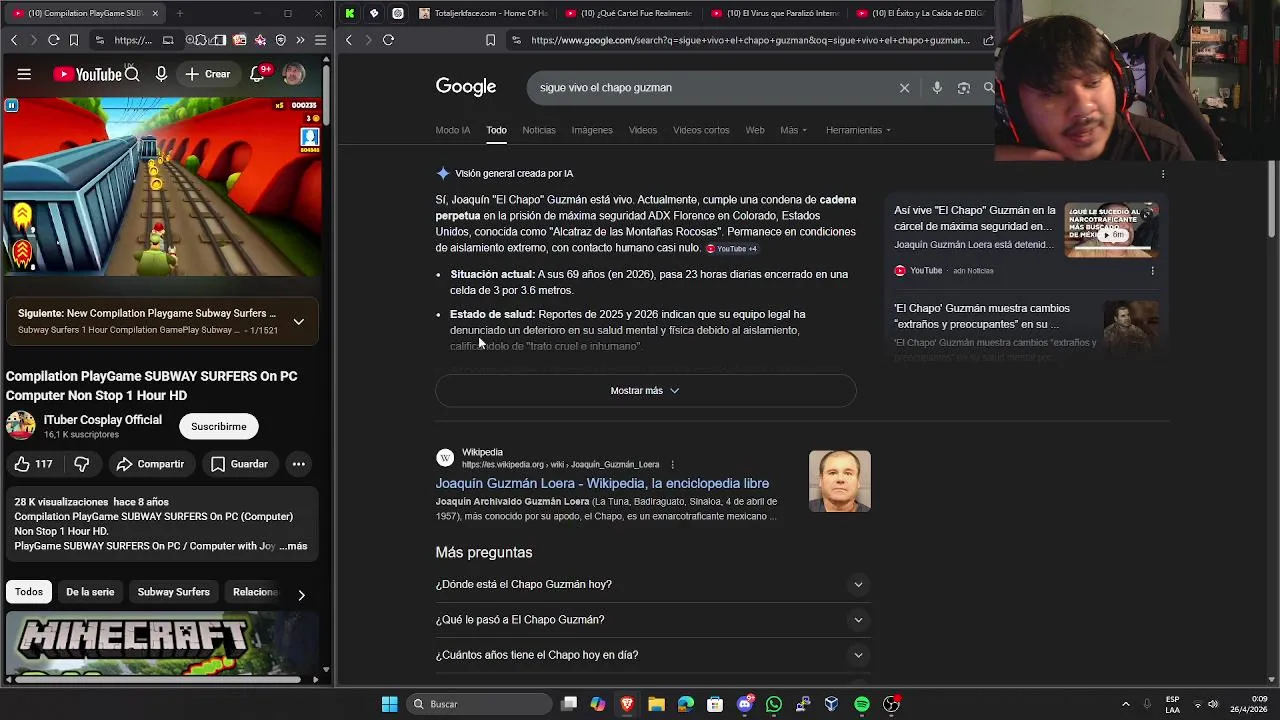This screenshot has height=720, width=1280.
Task: Open the Windows Start menu
Action: (x=389, y=704)
